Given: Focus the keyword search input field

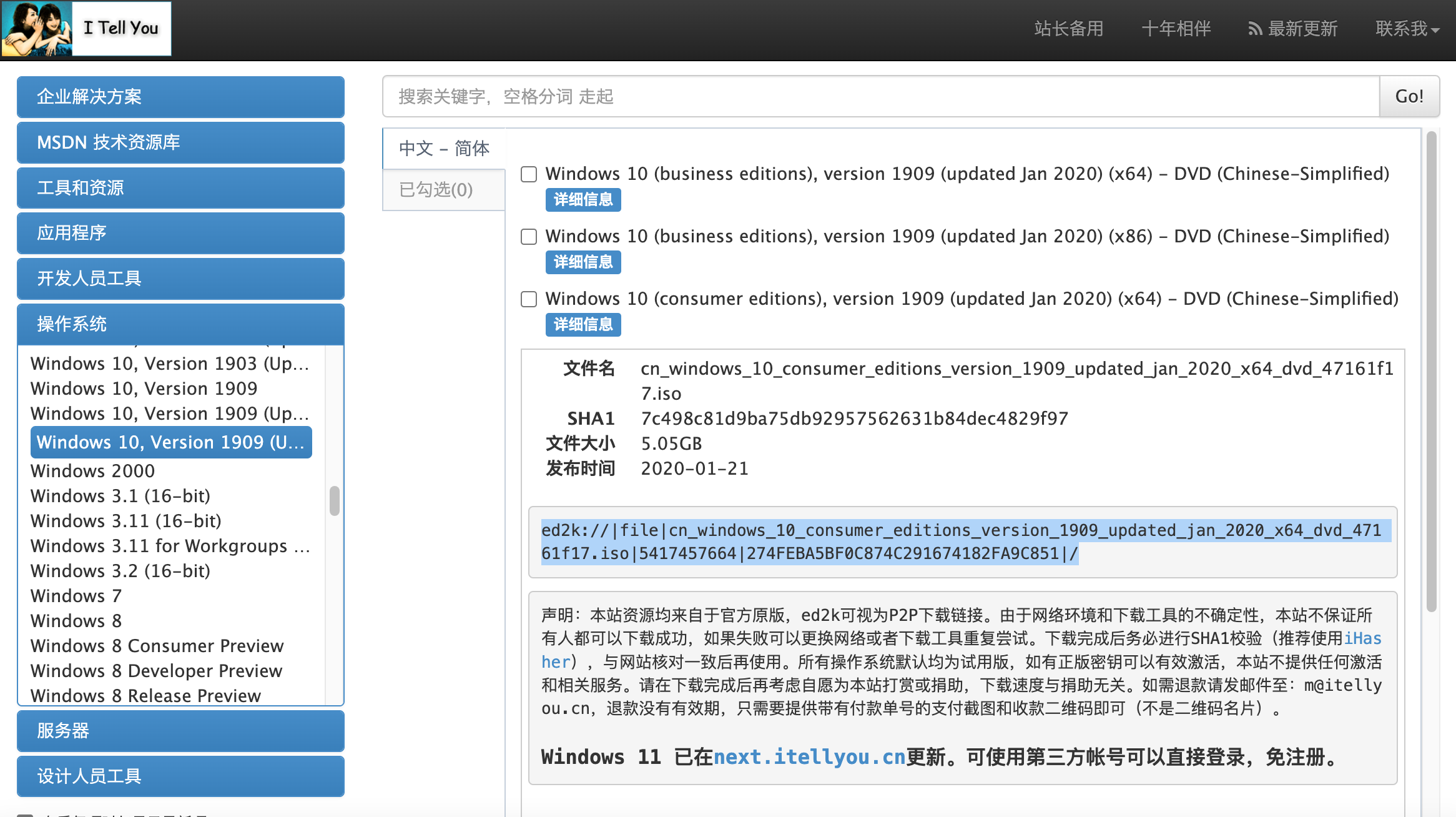Looking at the screenshot, I should pyautogui.click(x=880, y=97).
